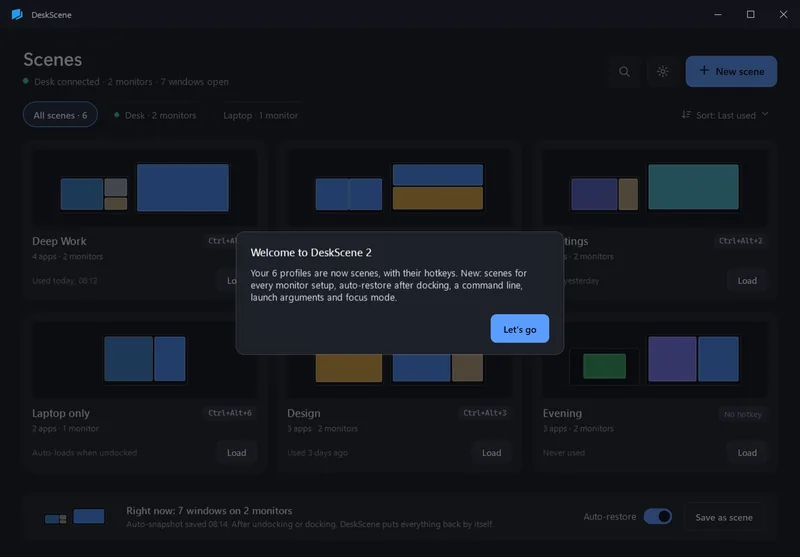This screenshot has width=800, height=557.
Task: Maximize the DeskScene window
Action: click(751, 14)
